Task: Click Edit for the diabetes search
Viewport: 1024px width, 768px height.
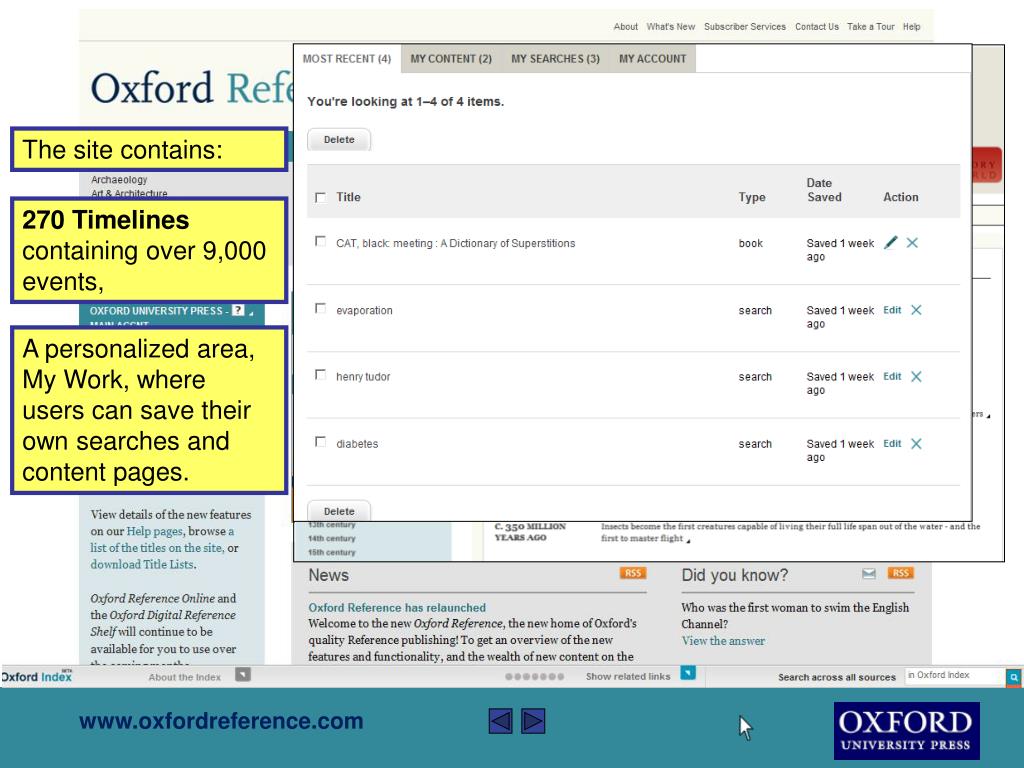Action: coord(892,444)
